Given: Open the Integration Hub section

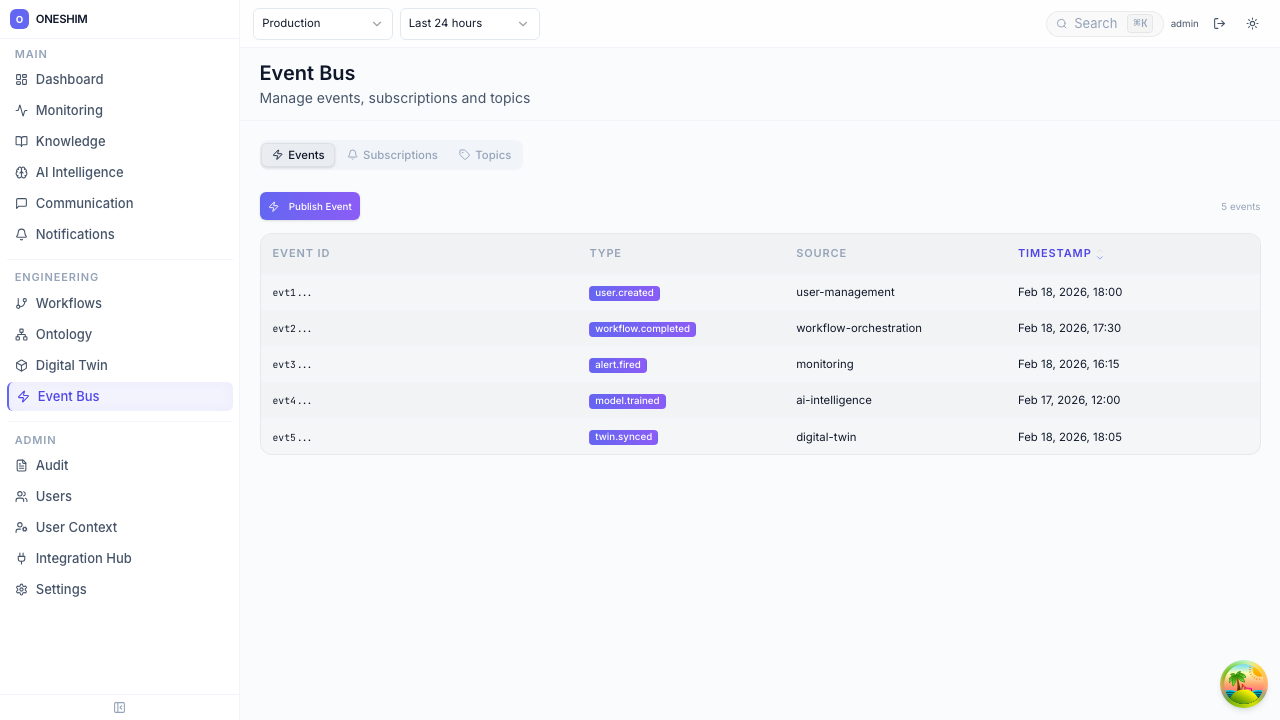Looking at the screenshot, I should 83,558.
